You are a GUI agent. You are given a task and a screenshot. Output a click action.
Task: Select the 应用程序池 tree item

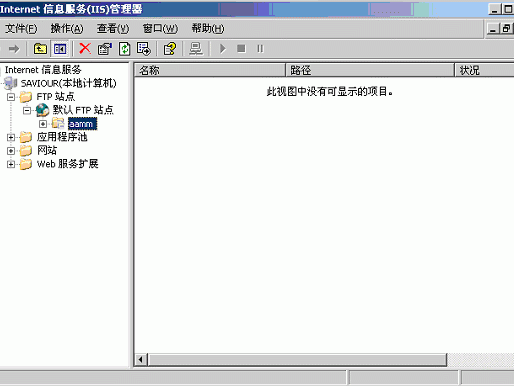point(62,137)
